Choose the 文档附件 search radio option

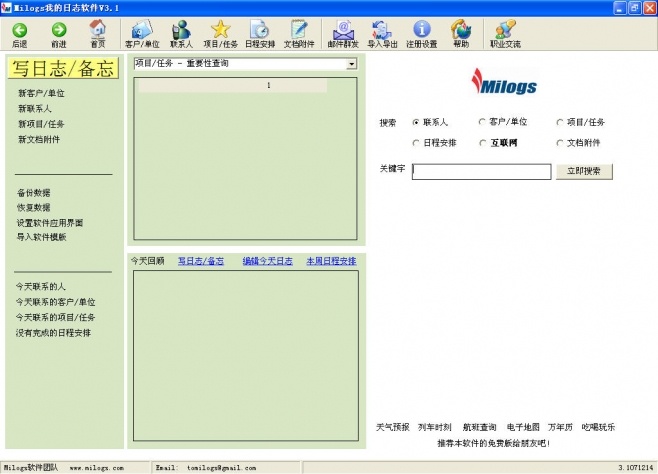tap(560, 143)
